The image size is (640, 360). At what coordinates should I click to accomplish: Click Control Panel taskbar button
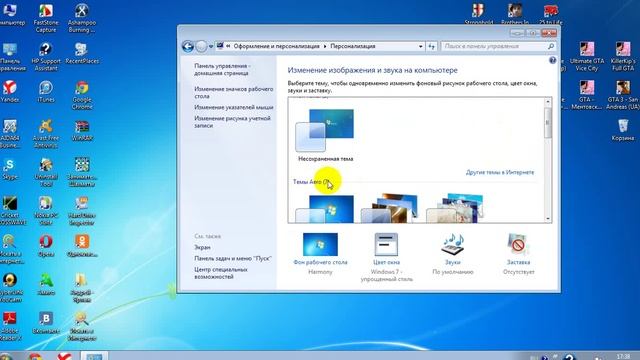point(94,356)
